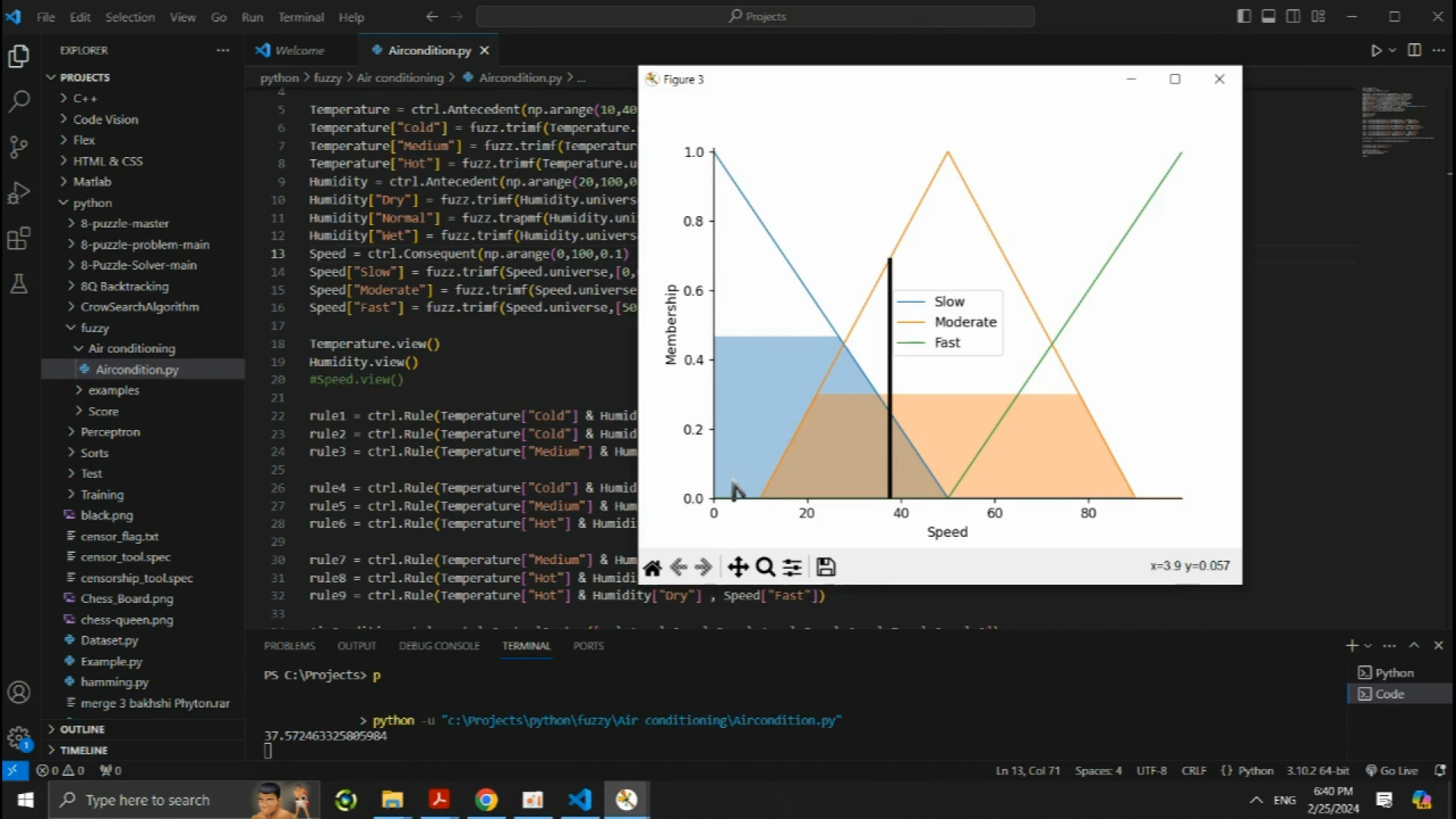Click the Windows taskbar search box
The image size is (1456, 819).
[148, 800]
